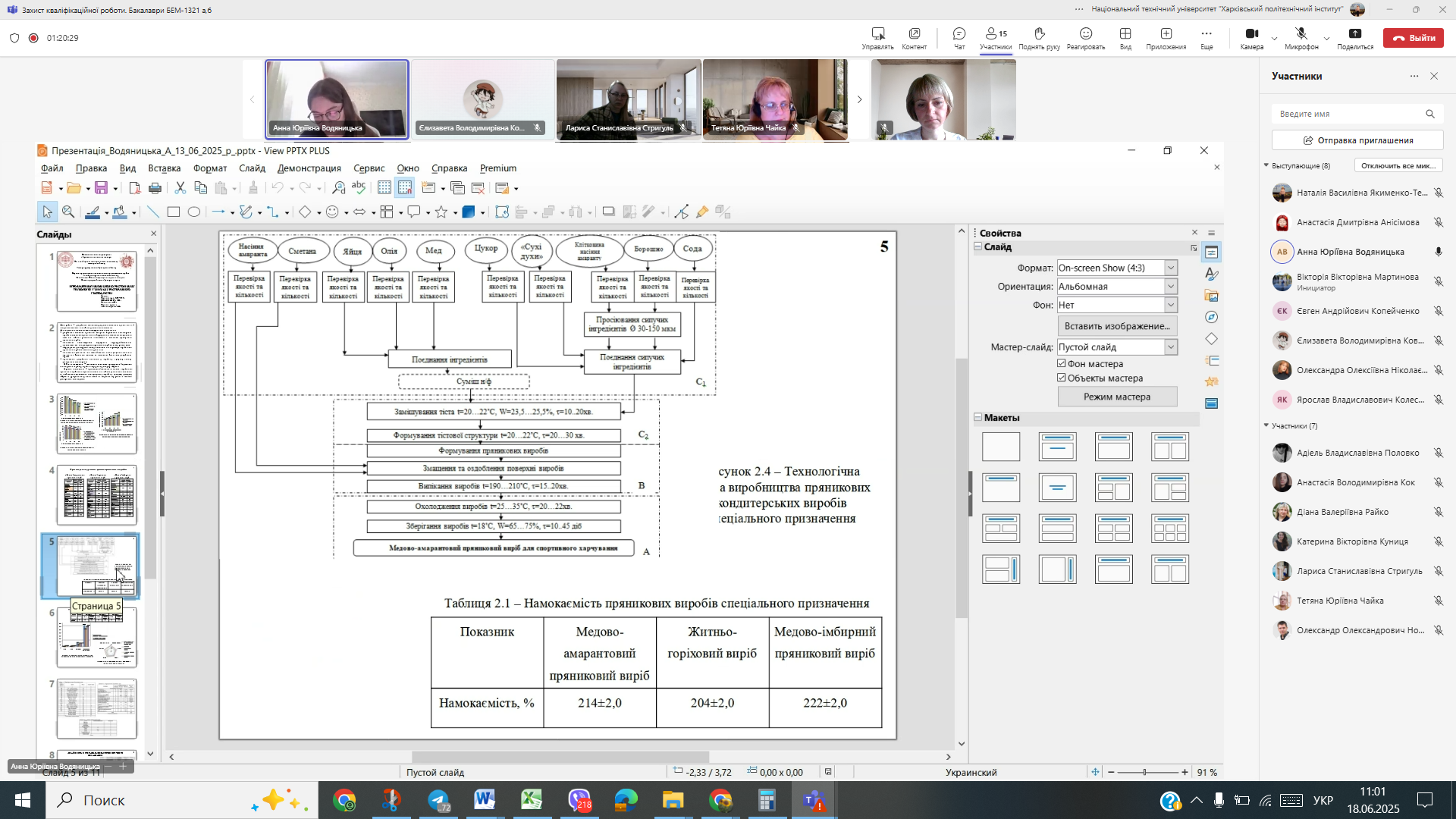The width and height of the screenshot is (1456, 819).
Task: Open the 'Вставка' menu
Action: click(x=164, y=168)
